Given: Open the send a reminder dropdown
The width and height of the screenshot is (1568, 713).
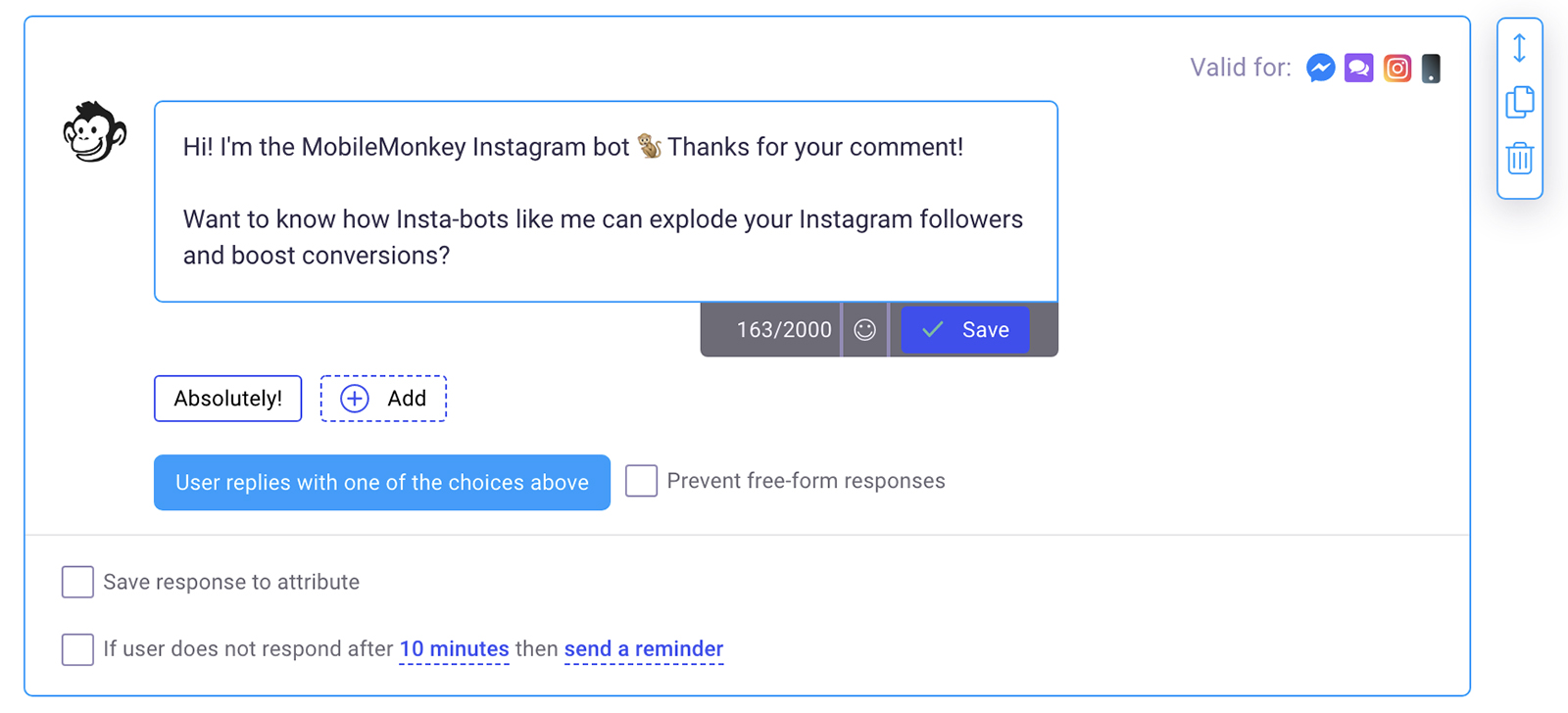Looking at the screenshot, I should pos(644,649).
